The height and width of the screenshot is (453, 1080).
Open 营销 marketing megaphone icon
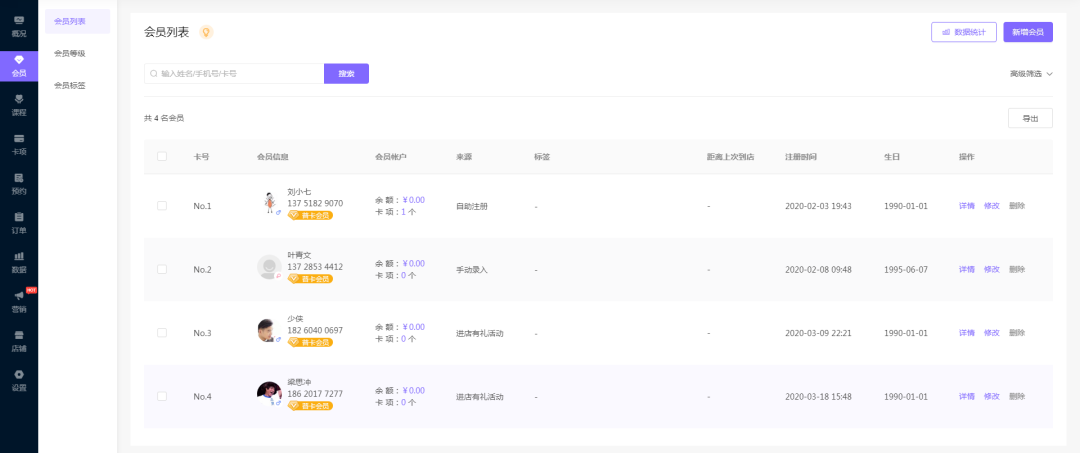19,296
